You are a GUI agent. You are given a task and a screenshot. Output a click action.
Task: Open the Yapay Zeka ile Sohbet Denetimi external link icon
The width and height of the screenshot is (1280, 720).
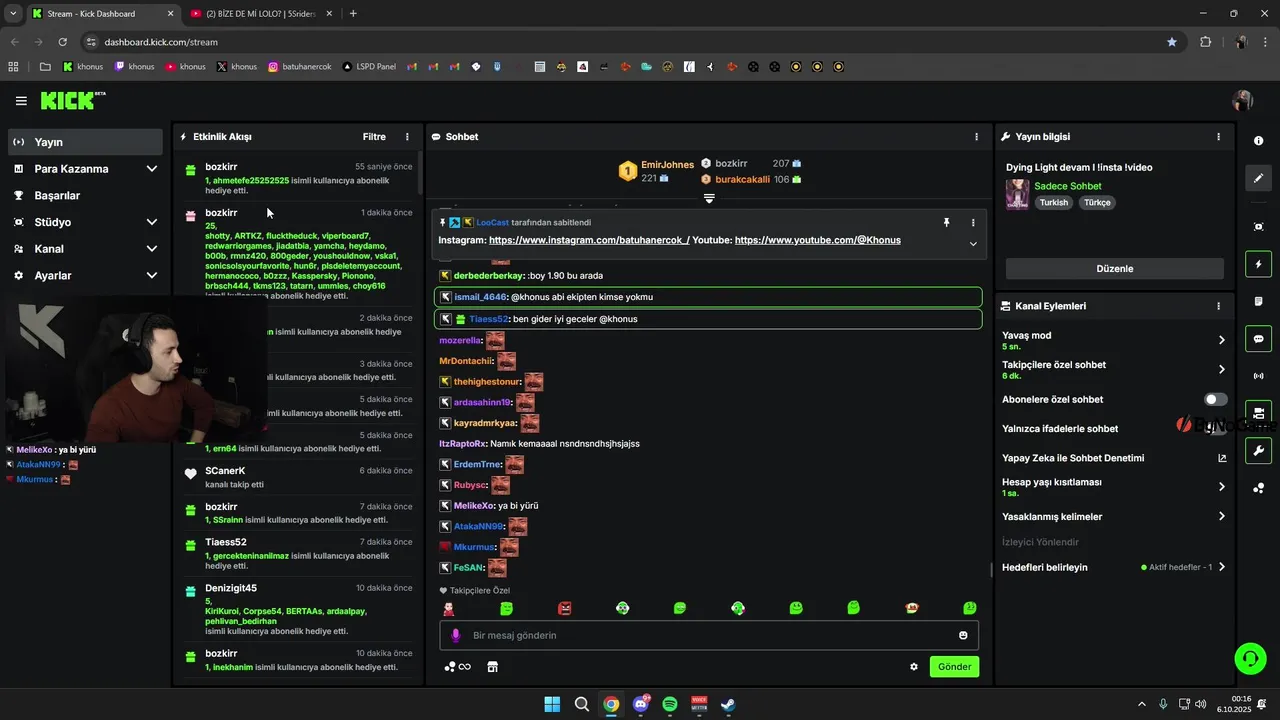(x=1221, y=458)
